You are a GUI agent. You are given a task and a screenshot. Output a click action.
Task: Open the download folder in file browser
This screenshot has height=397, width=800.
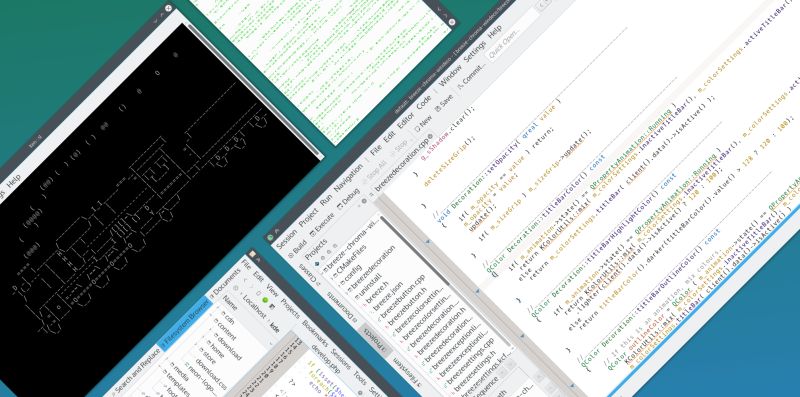[x=229, y=346]
